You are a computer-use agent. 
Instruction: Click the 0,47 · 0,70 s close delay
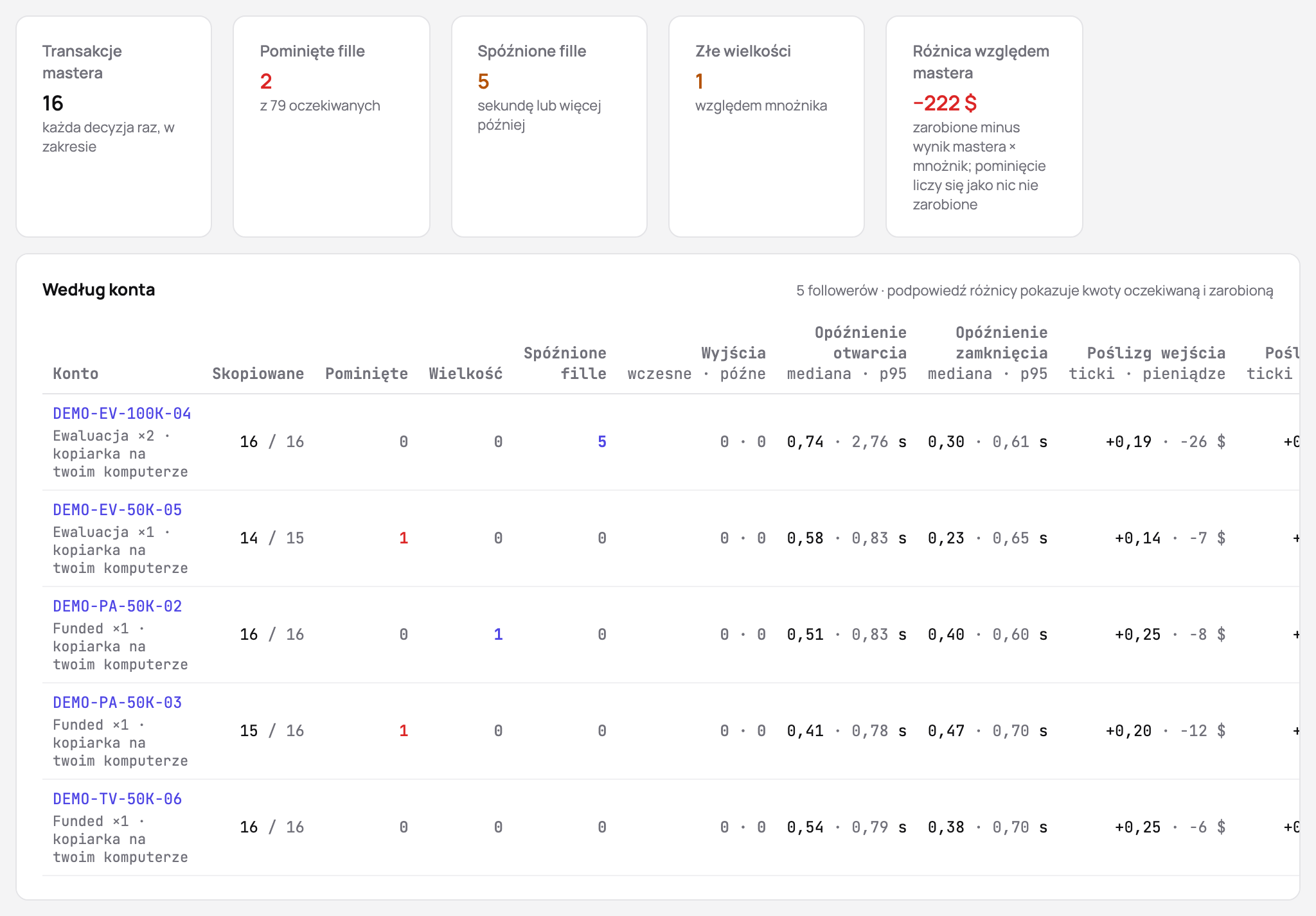988,731
